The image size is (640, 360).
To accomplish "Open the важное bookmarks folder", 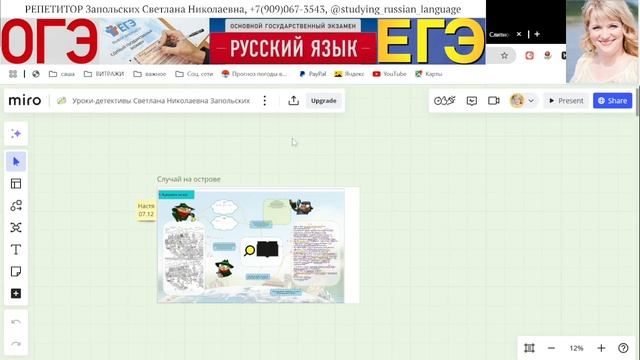I will 150,74.
